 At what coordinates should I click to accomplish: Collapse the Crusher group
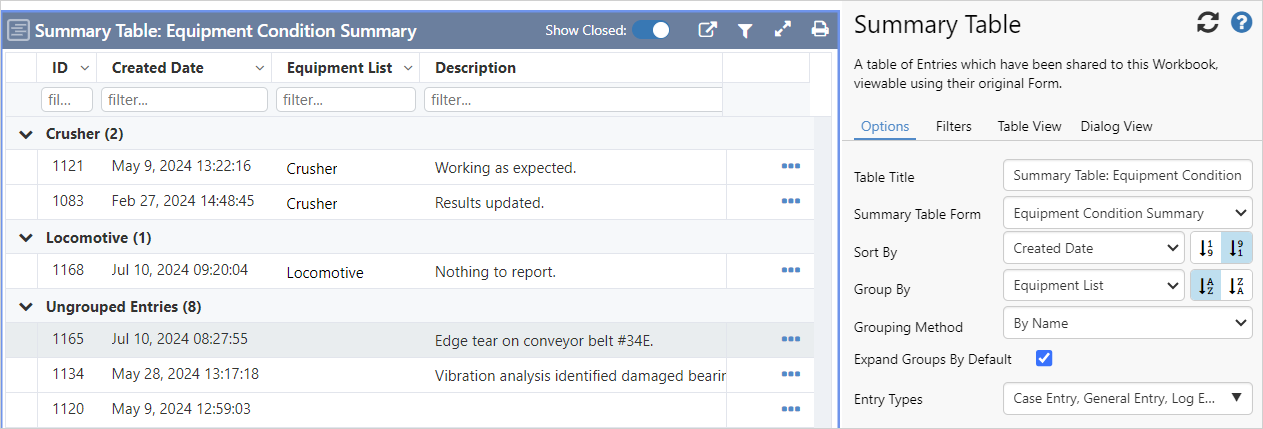pyautogui.click(x=27, y=134)
